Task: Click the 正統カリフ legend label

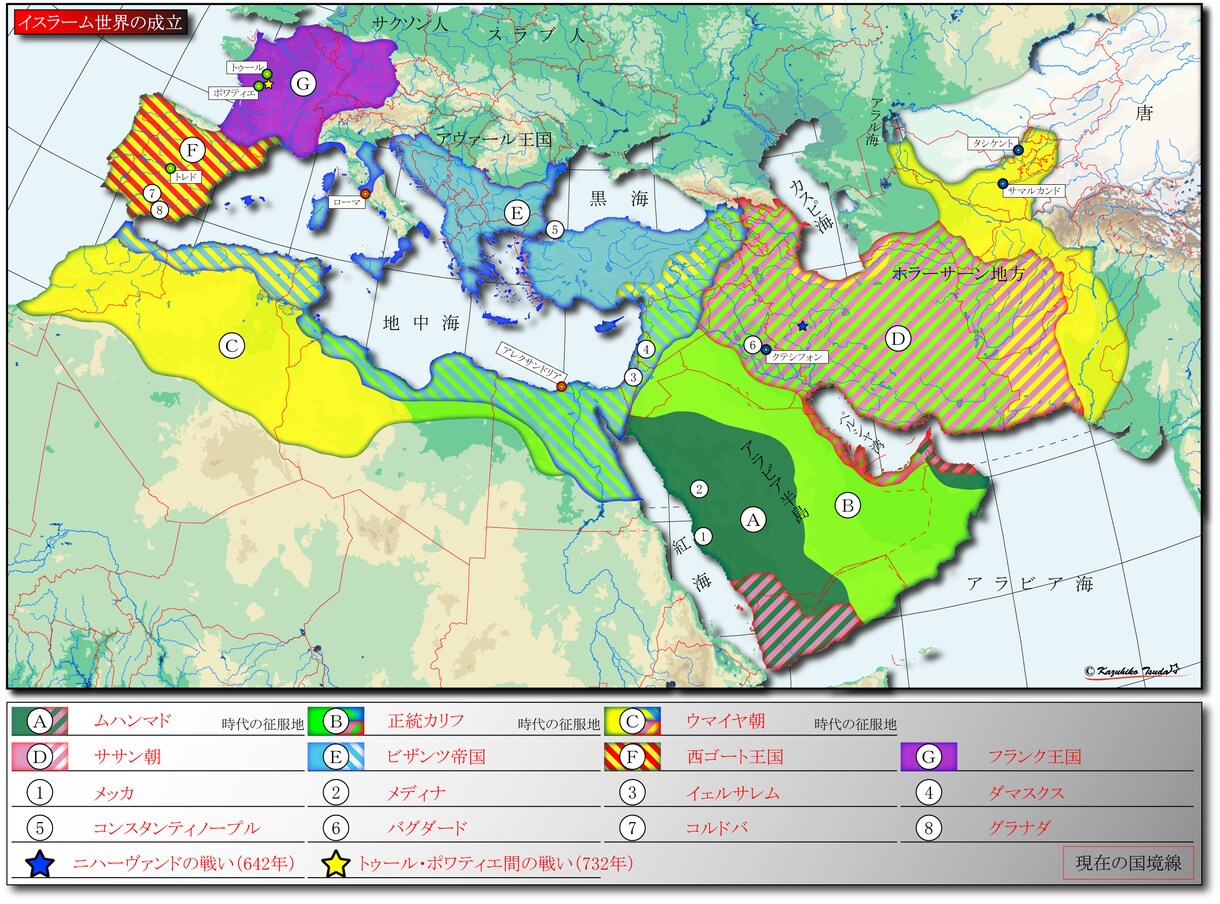Action: [427, 720]
